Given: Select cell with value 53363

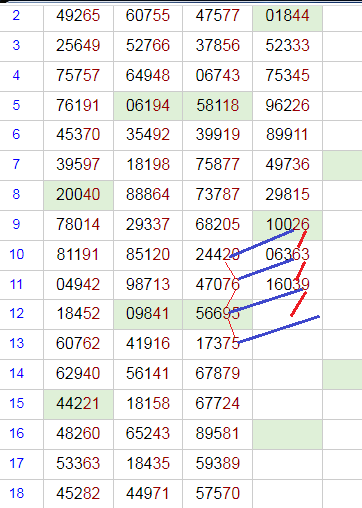Looking at the screenshot, I should coord(78,464).
